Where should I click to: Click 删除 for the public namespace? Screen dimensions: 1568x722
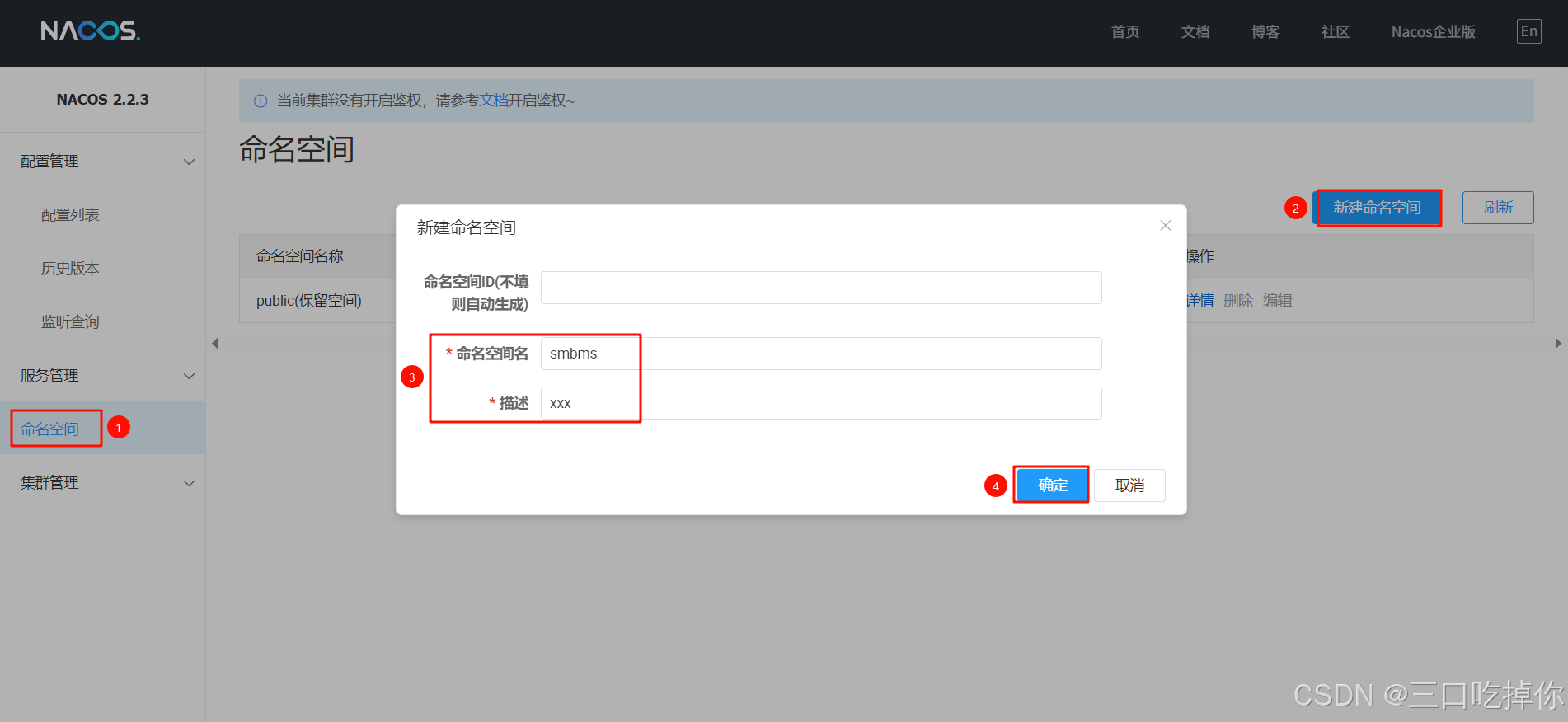pos(1238,301)
